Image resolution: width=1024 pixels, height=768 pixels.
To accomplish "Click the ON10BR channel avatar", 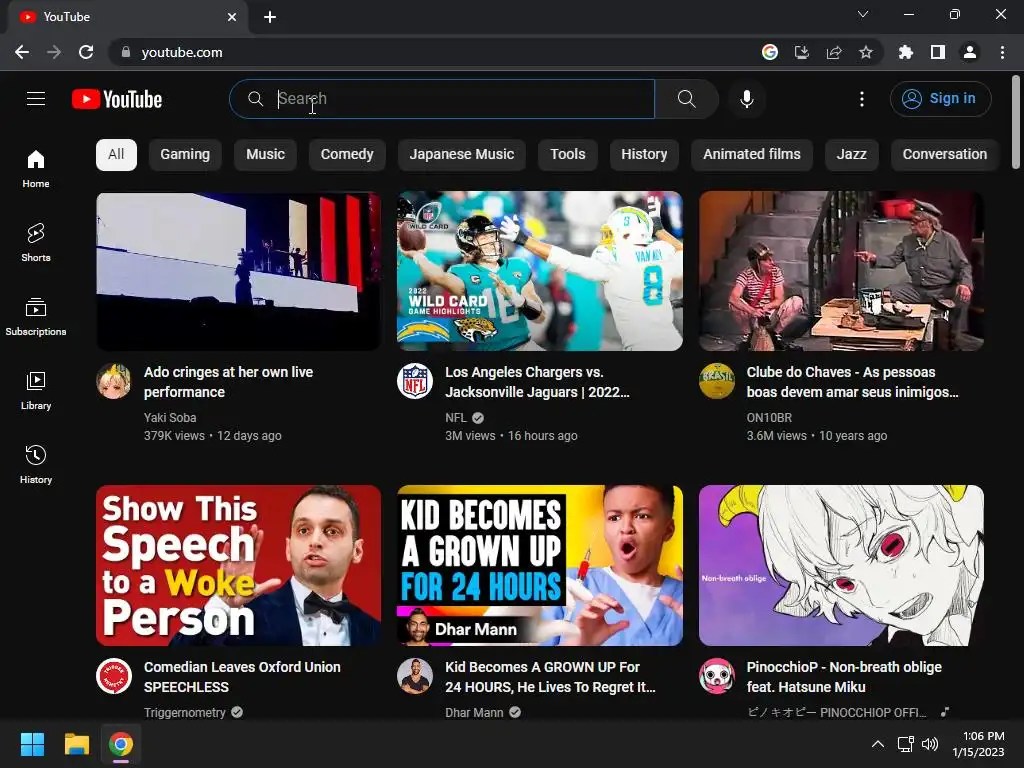I will 716,381.
